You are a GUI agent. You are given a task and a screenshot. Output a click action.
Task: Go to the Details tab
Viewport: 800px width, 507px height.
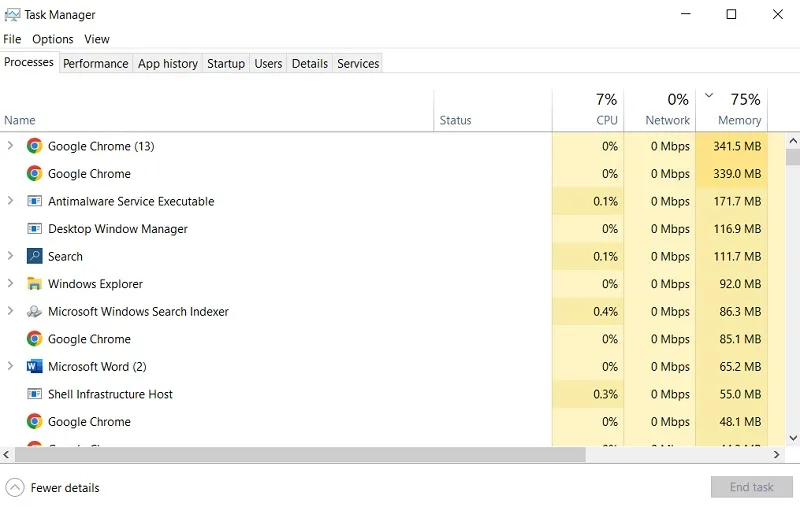[x=310, y=64]
